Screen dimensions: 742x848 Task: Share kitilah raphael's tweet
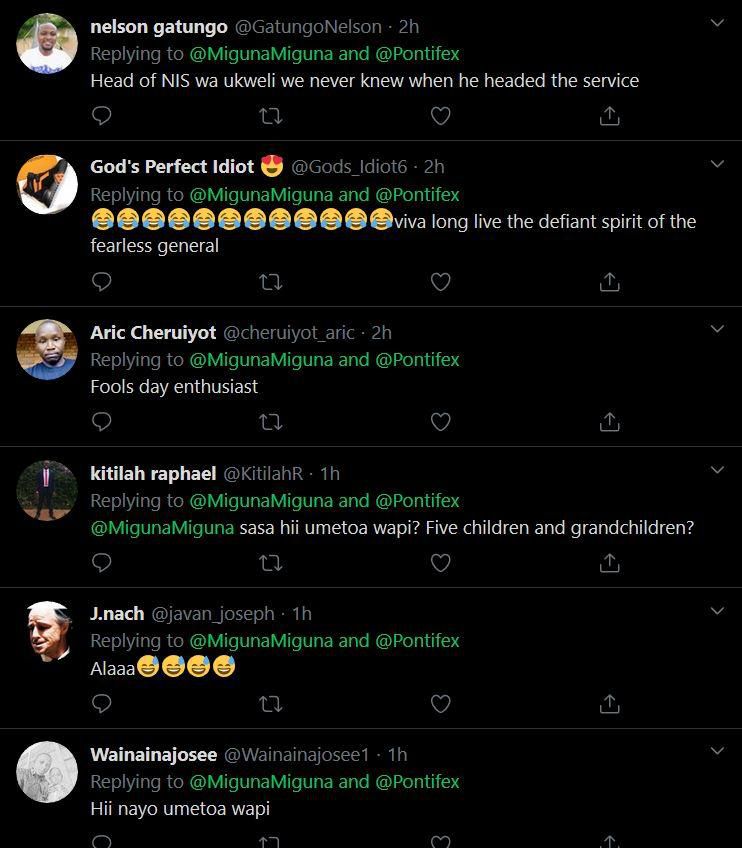pos(609,563)
